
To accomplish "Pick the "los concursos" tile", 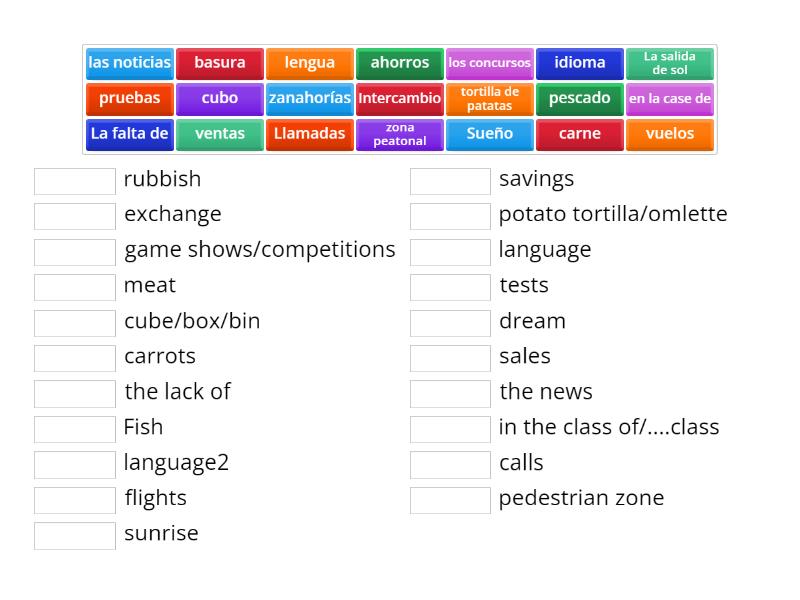I will (x=489, y=63).
